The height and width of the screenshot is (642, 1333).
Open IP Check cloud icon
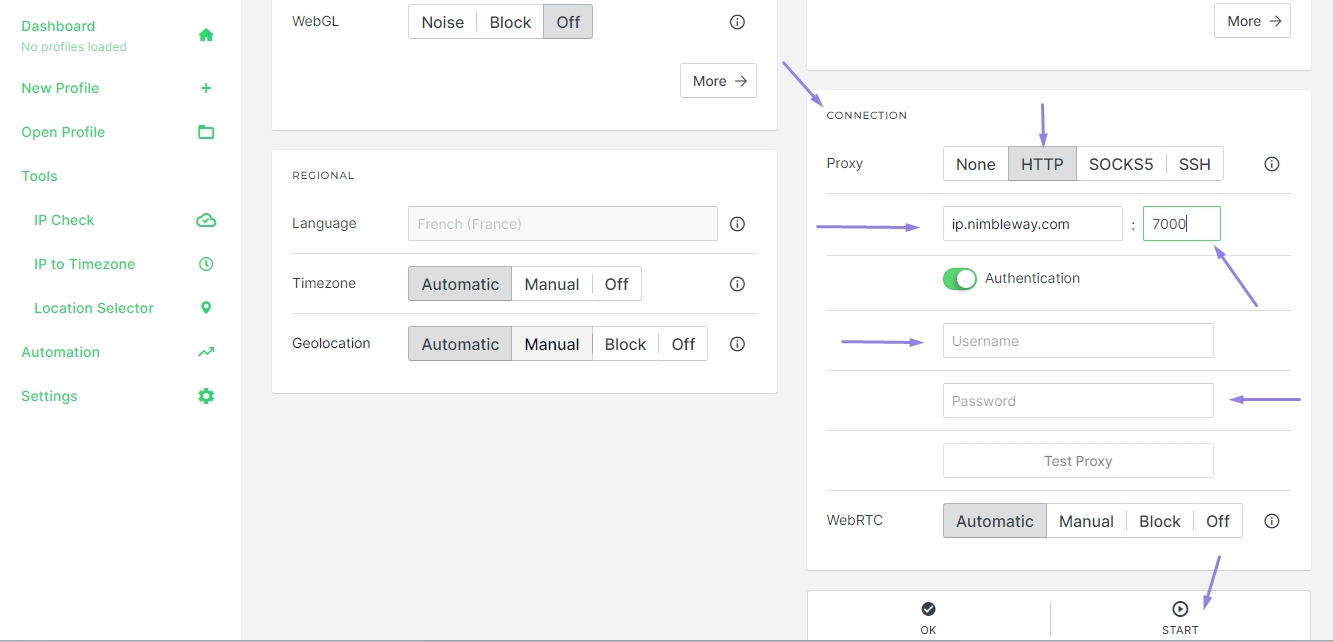[206, 220]
